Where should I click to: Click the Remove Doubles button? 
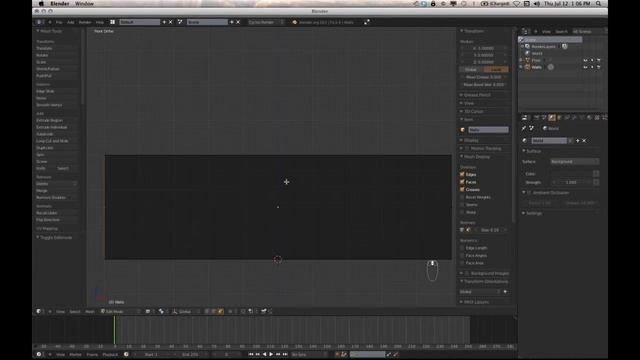pos(57,198)
